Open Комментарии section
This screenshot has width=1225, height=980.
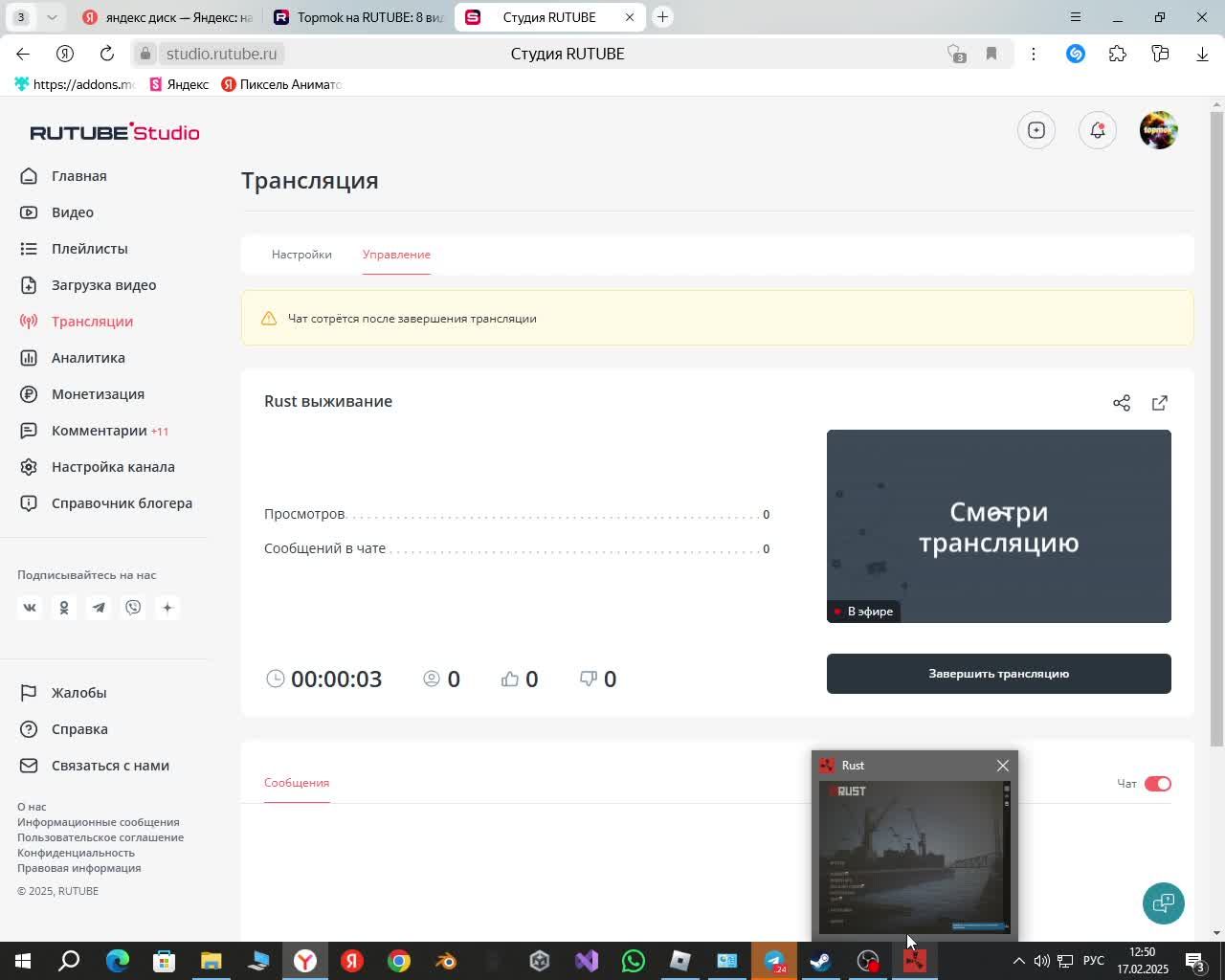coord(100,431)
